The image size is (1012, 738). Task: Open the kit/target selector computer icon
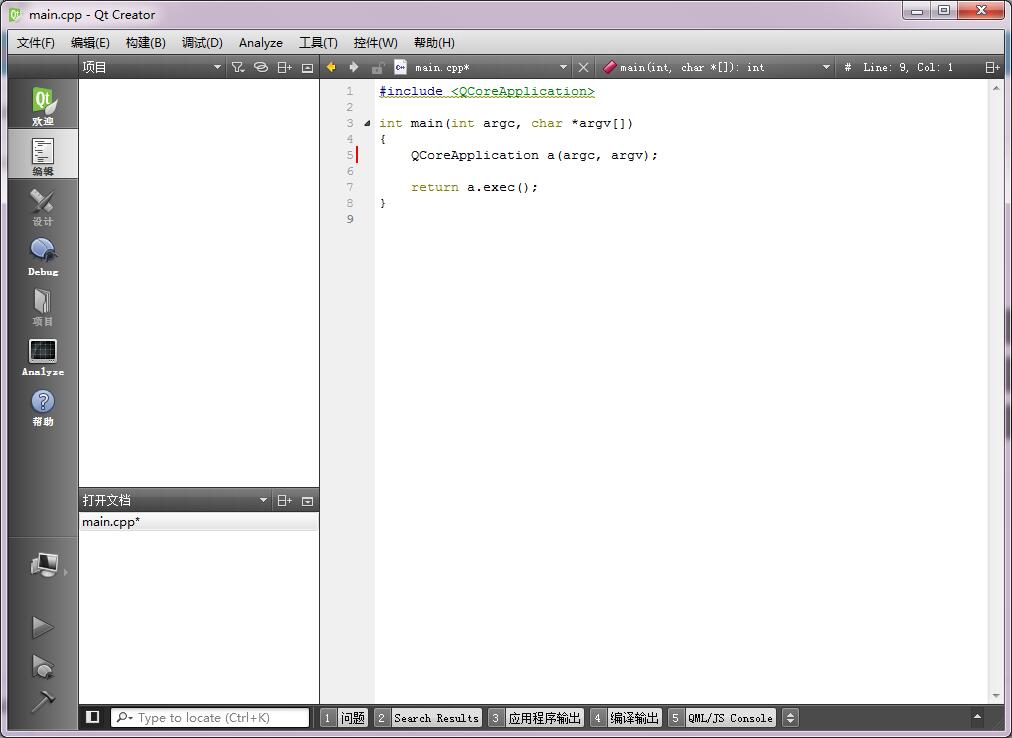click(44, 566)
